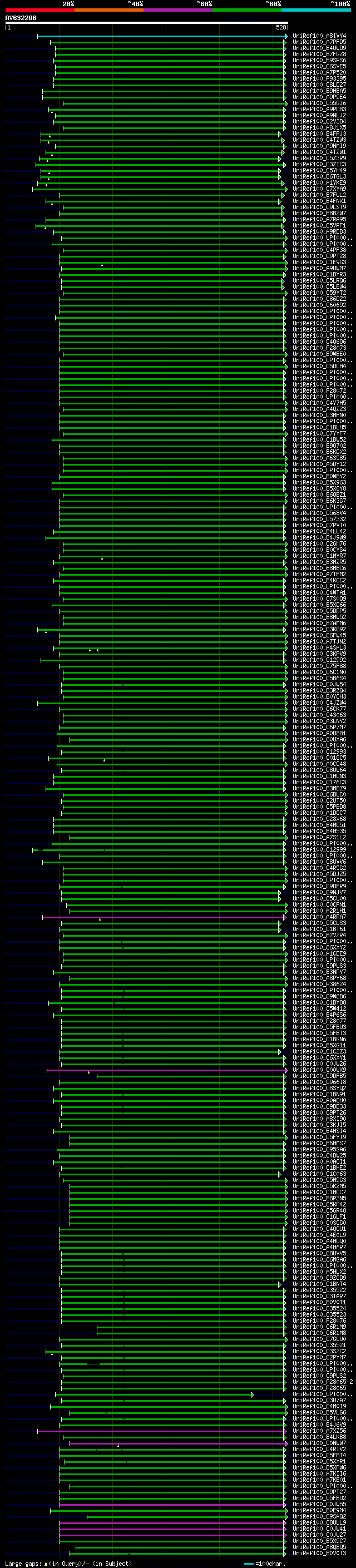Screen dimensions: 356x1568
Task: Select label UniRef100_B9HBA5
Action: [319, 91]
